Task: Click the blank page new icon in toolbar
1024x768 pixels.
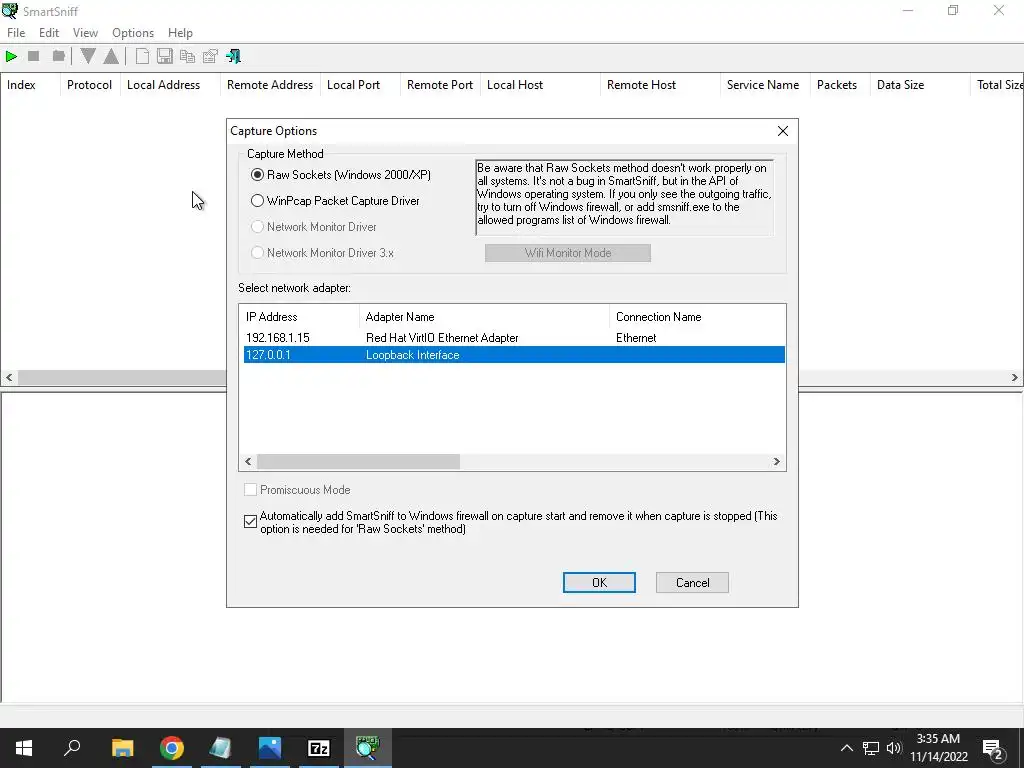Action: click(x=142, y=57)
